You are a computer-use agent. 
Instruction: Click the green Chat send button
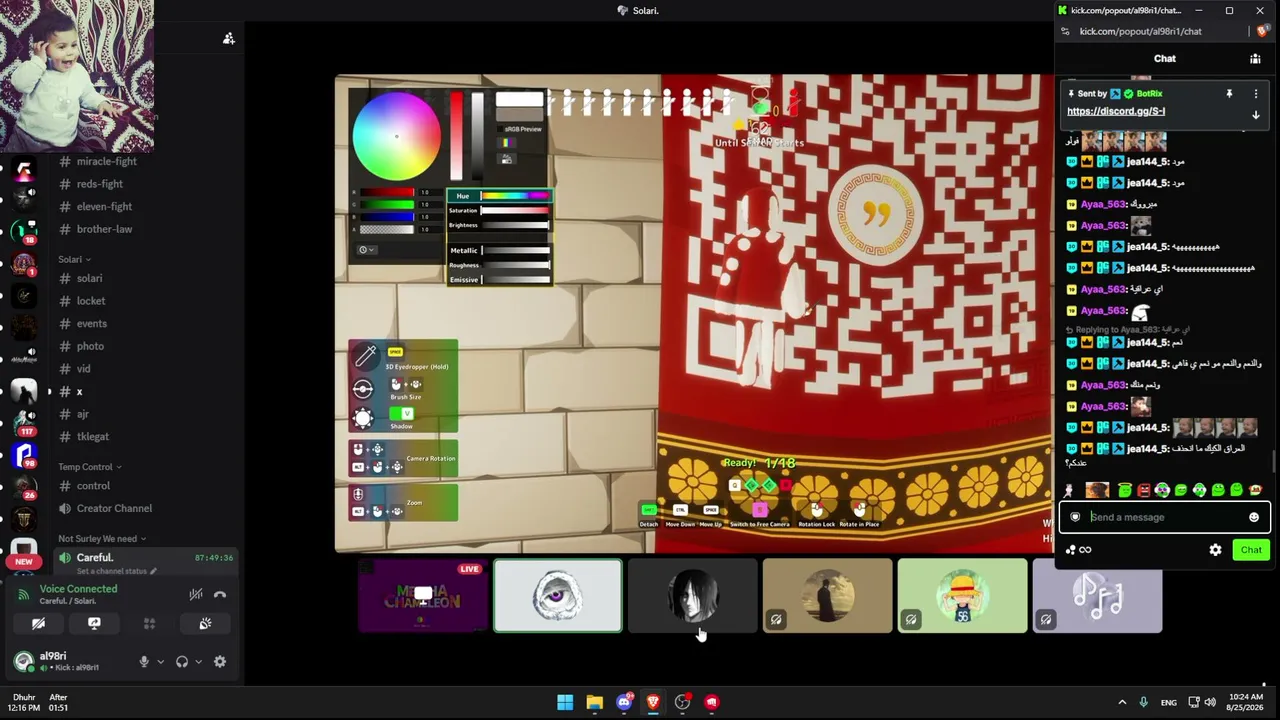coord(1251,550)
